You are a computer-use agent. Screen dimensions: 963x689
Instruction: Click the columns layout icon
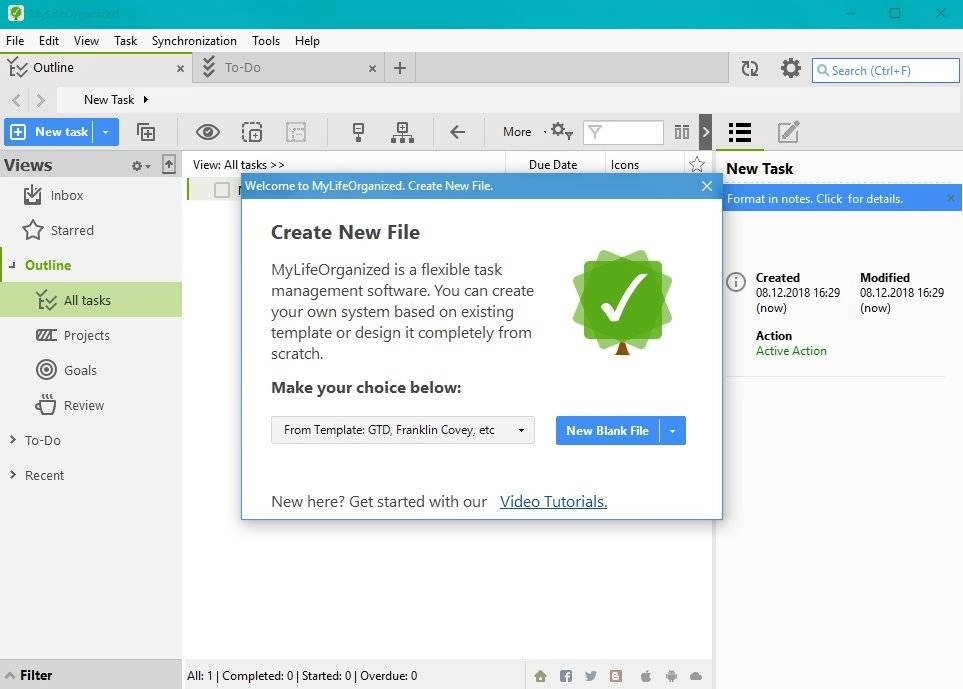pos(682,132)
